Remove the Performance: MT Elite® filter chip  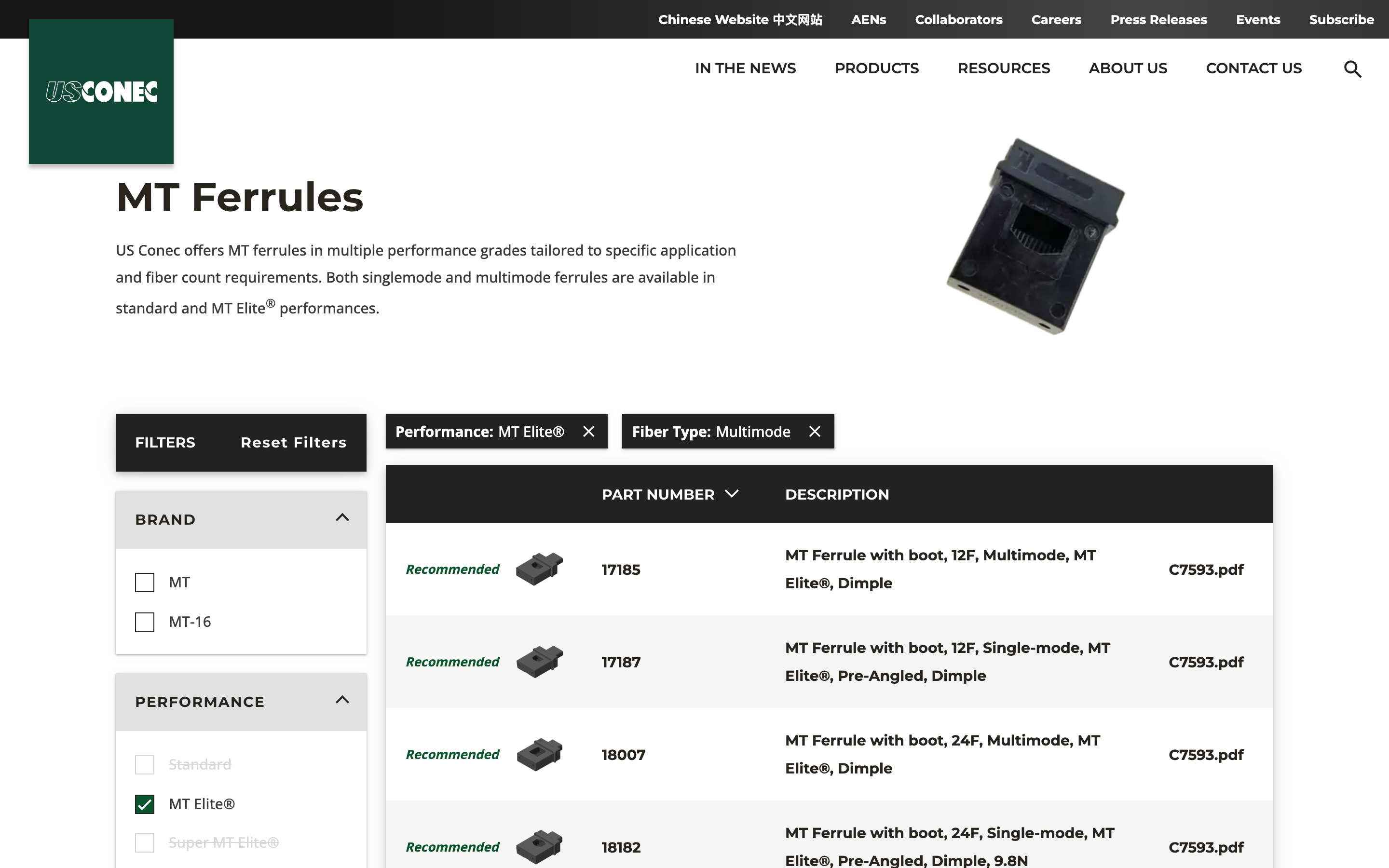(x=588, y=431)
